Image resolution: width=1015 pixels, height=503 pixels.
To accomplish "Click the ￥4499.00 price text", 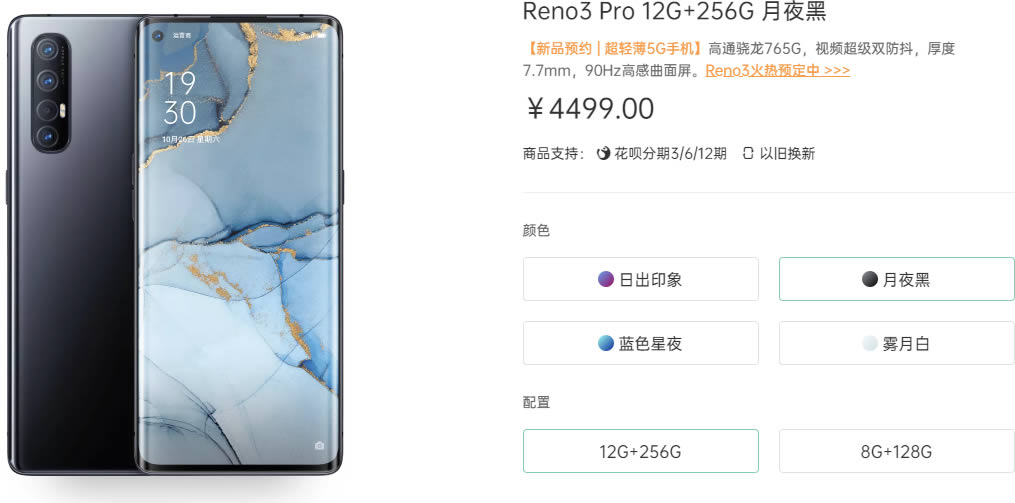I will click(590, 109).
